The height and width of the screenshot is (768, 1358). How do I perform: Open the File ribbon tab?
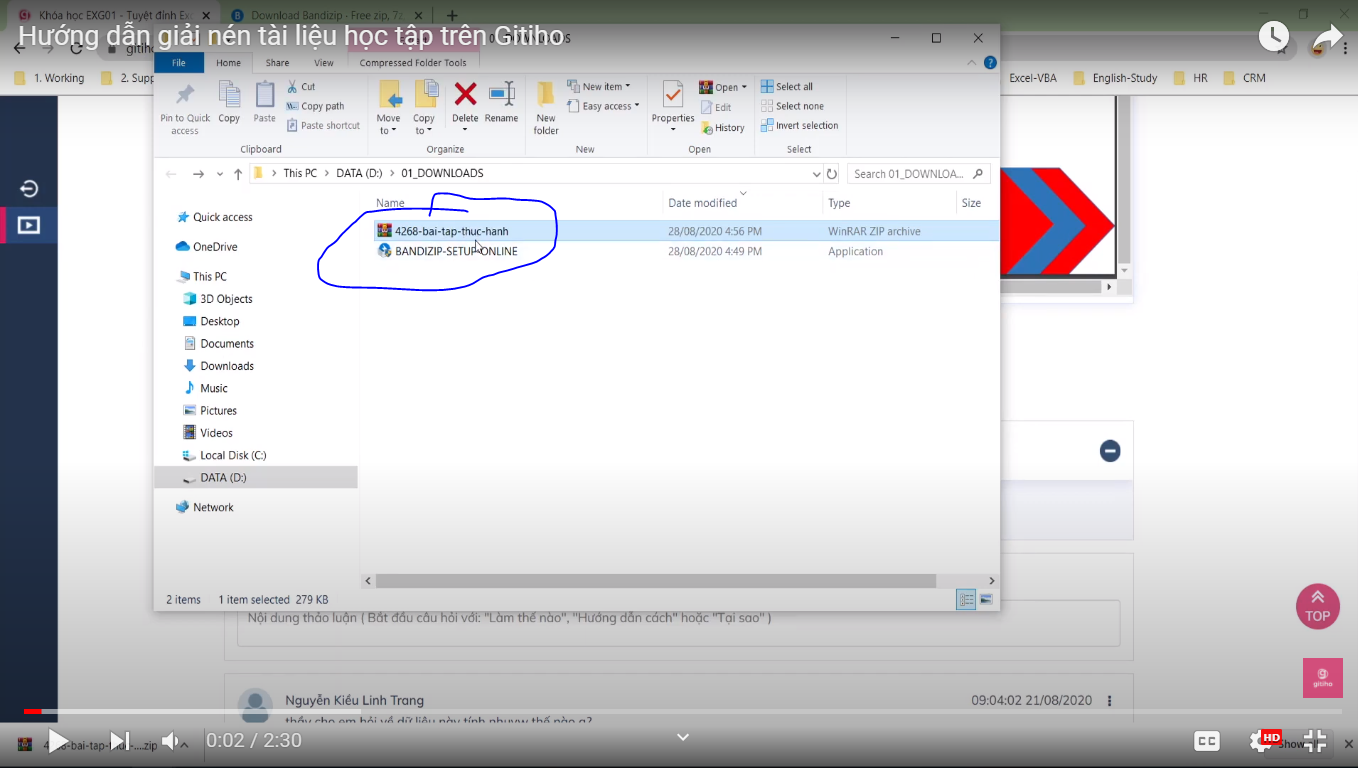click(x=179, y=63)
